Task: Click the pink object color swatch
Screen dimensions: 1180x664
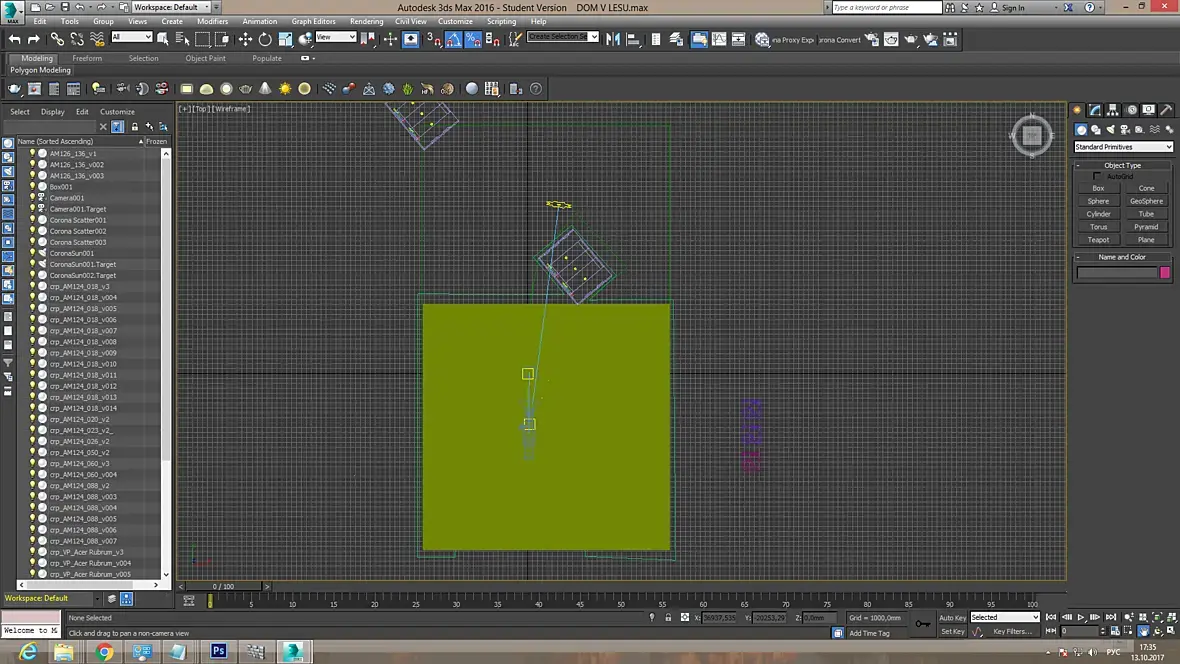Action: click(x=1165, y=272)
